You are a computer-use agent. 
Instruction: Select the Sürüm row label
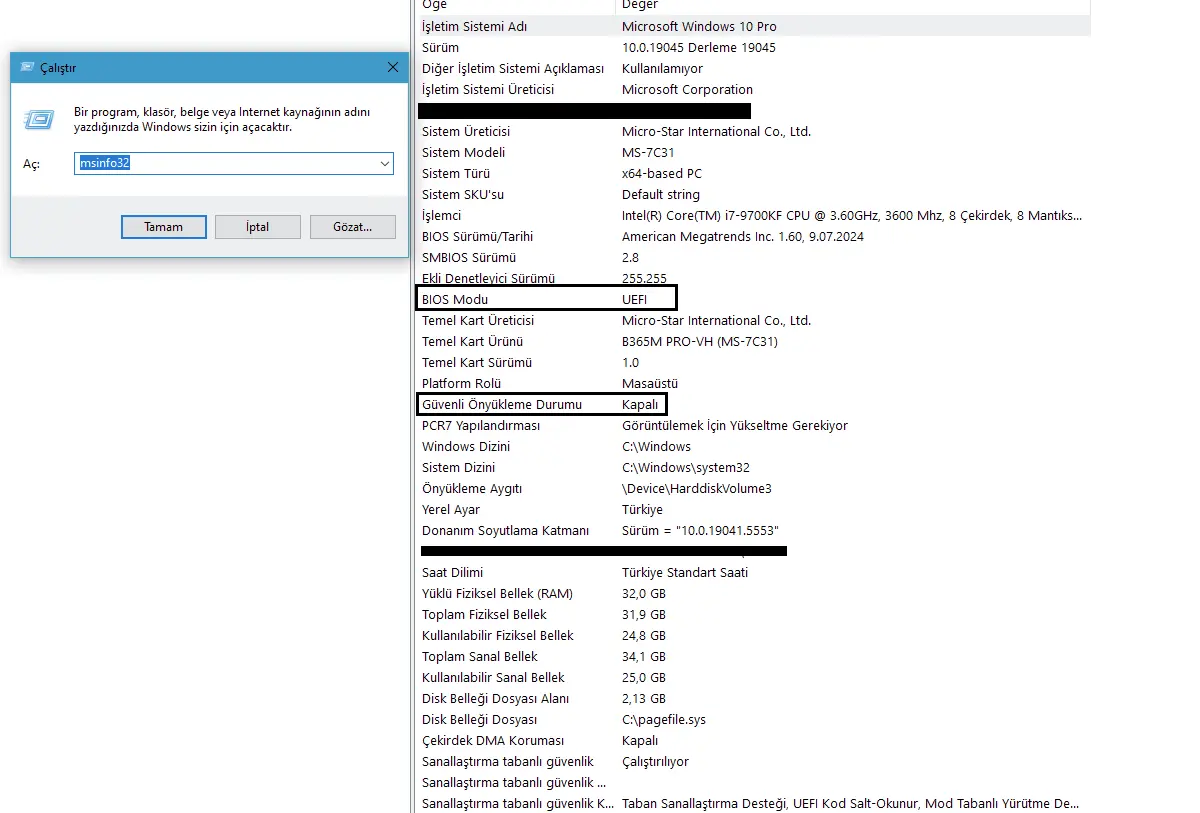click(x=440, y=47)
